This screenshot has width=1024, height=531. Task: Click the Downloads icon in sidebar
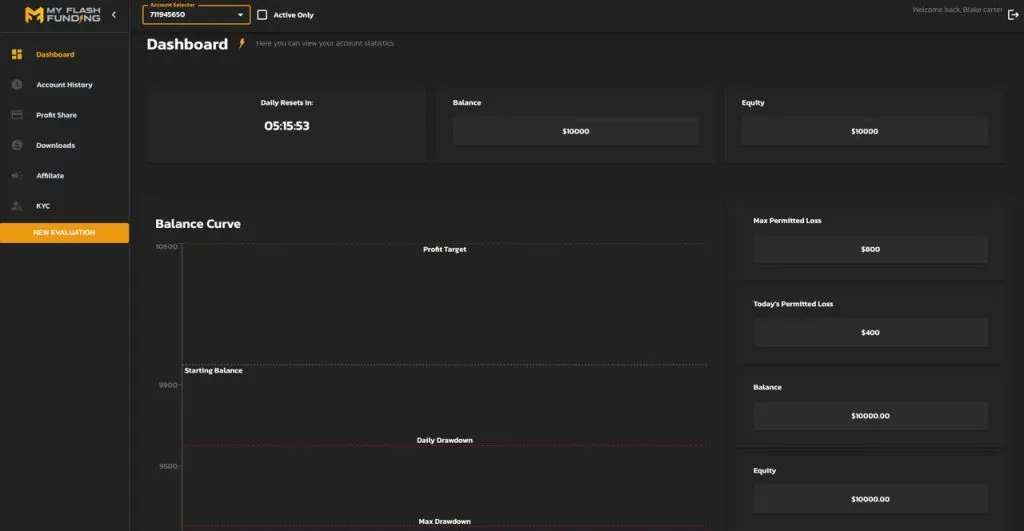(17, 145)
